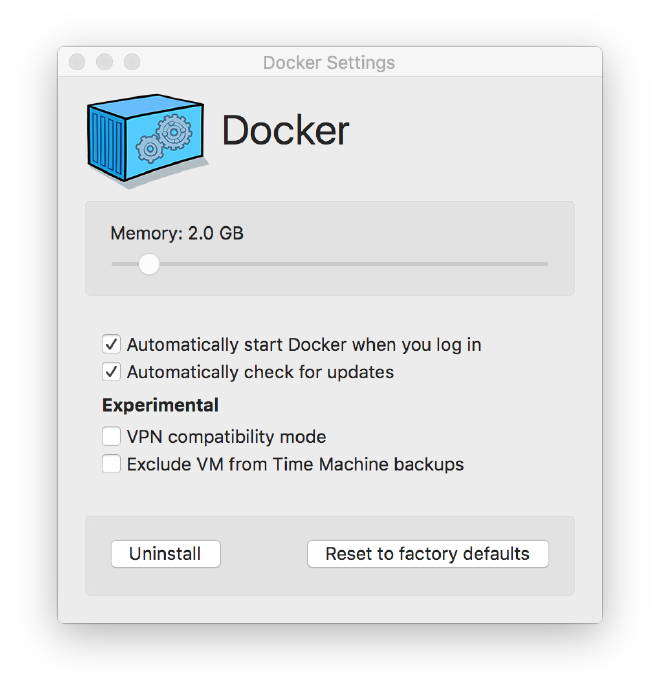The image size is (660, 692).
Task: Click the large Docker heading text
Action: 285,131
